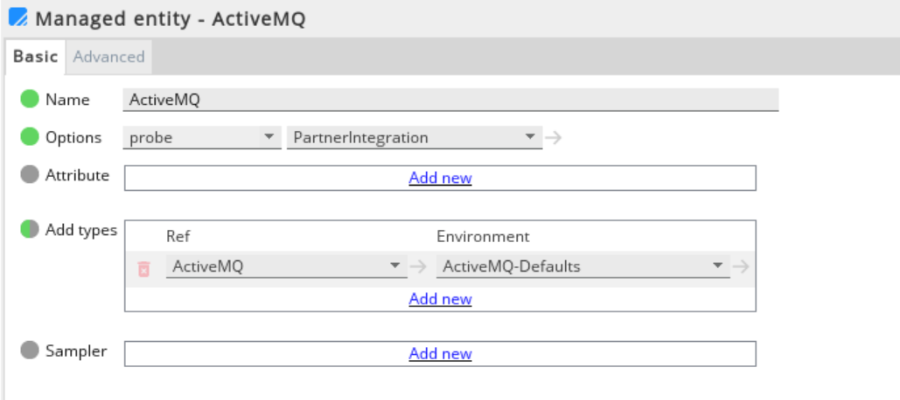Toggle the grey status circle beside Sampler
Viewport: 900px width, 400px height.
pyautogui.click(x=29, y=350)
